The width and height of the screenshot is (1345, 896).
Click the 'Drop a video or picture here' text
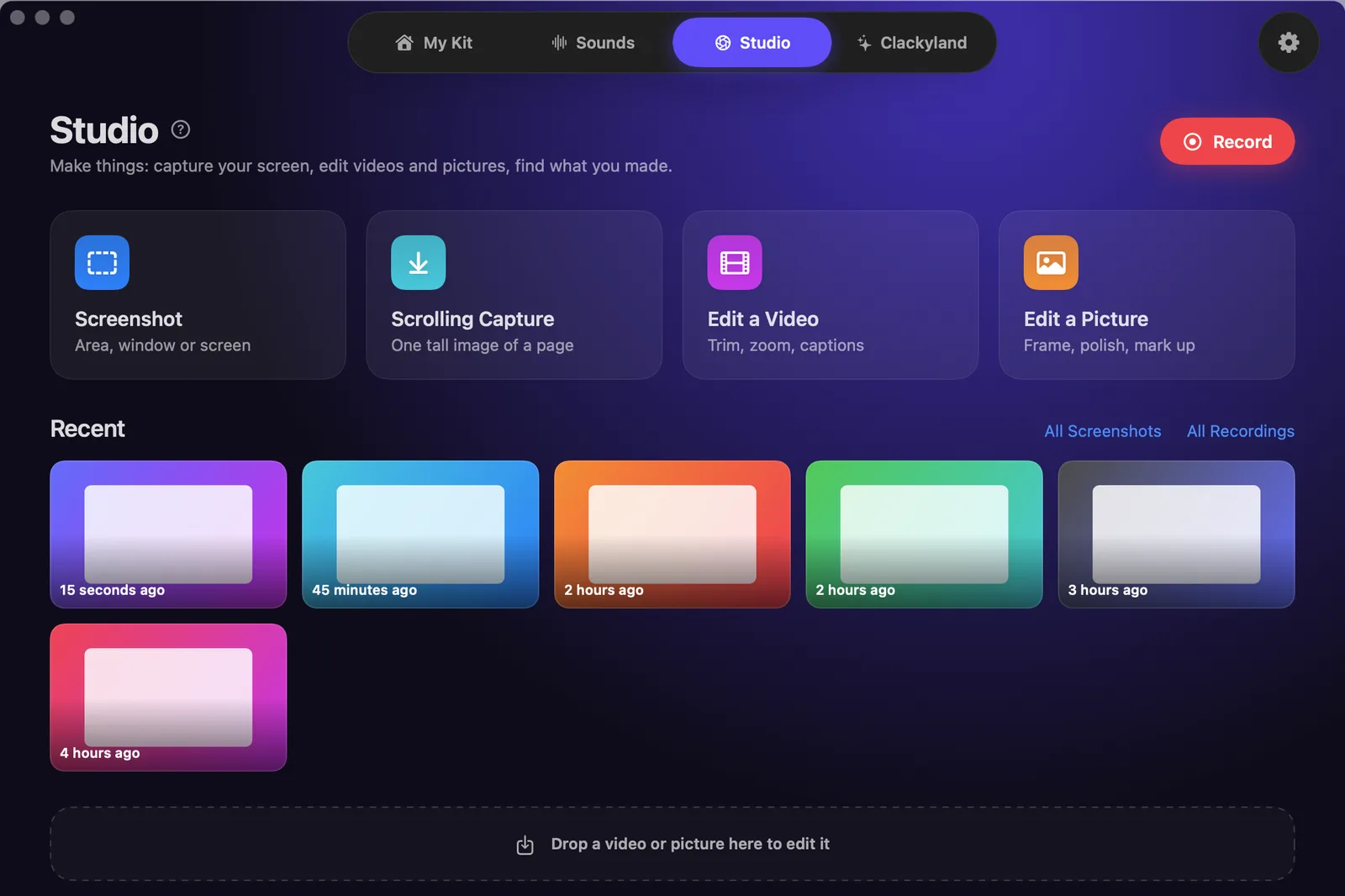pos(690,844)
